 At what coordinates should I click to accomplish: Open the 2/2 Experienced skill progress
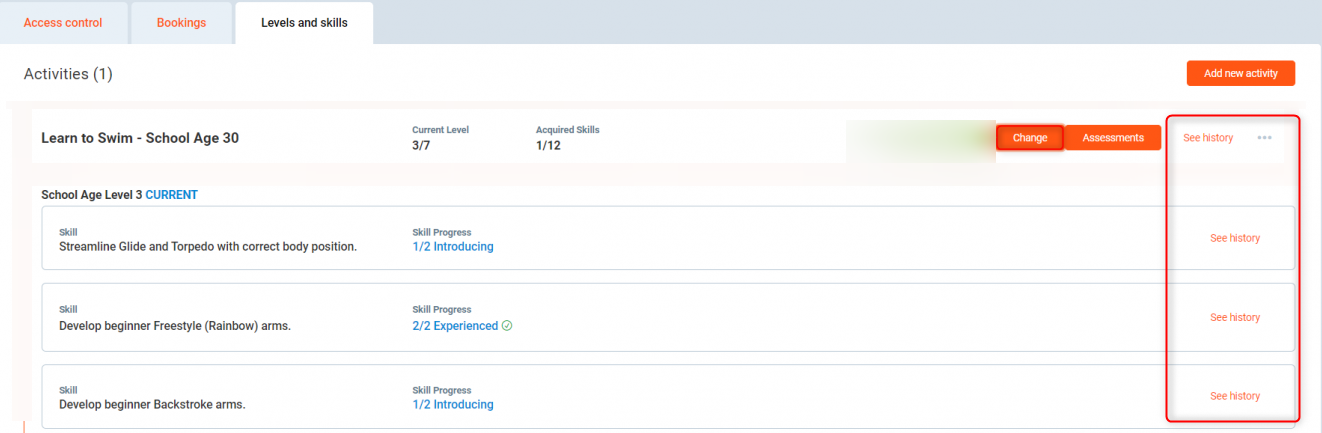(x=455, y=326)
